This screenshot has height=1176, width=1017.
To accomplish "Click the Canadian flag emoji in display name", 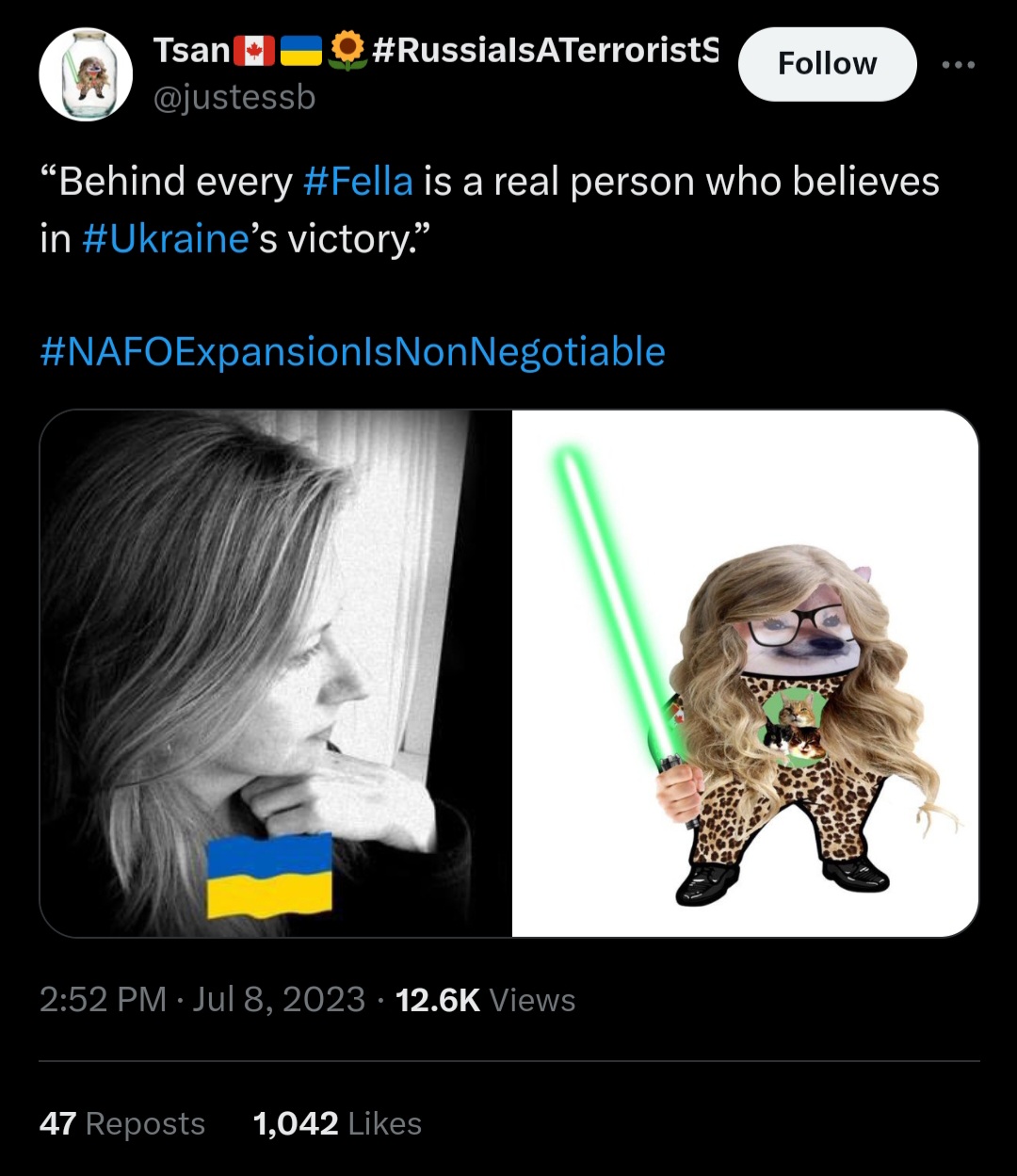I will click(x=254, y=51).
